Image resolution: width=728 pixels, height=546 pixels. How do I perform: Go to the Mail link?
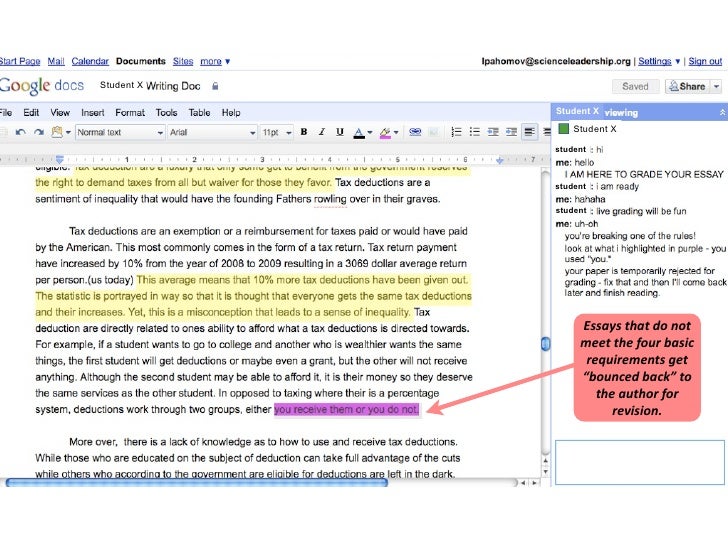tap(56, 61)
